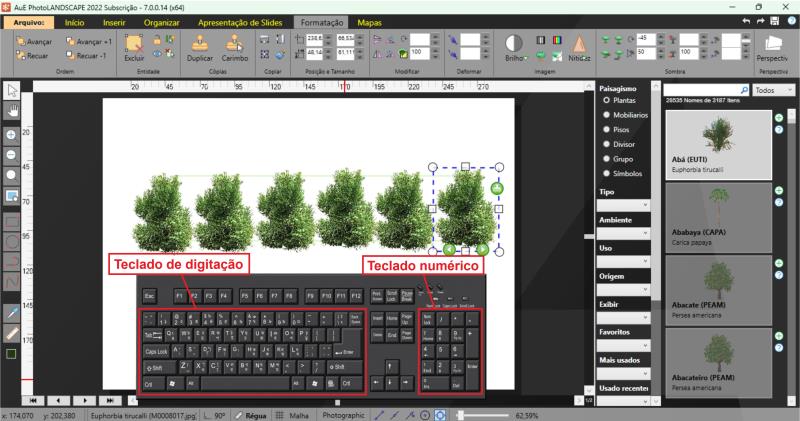800x421 pixels.
Task: Select the Simbolos radio option
Action: tap(607, 174)
